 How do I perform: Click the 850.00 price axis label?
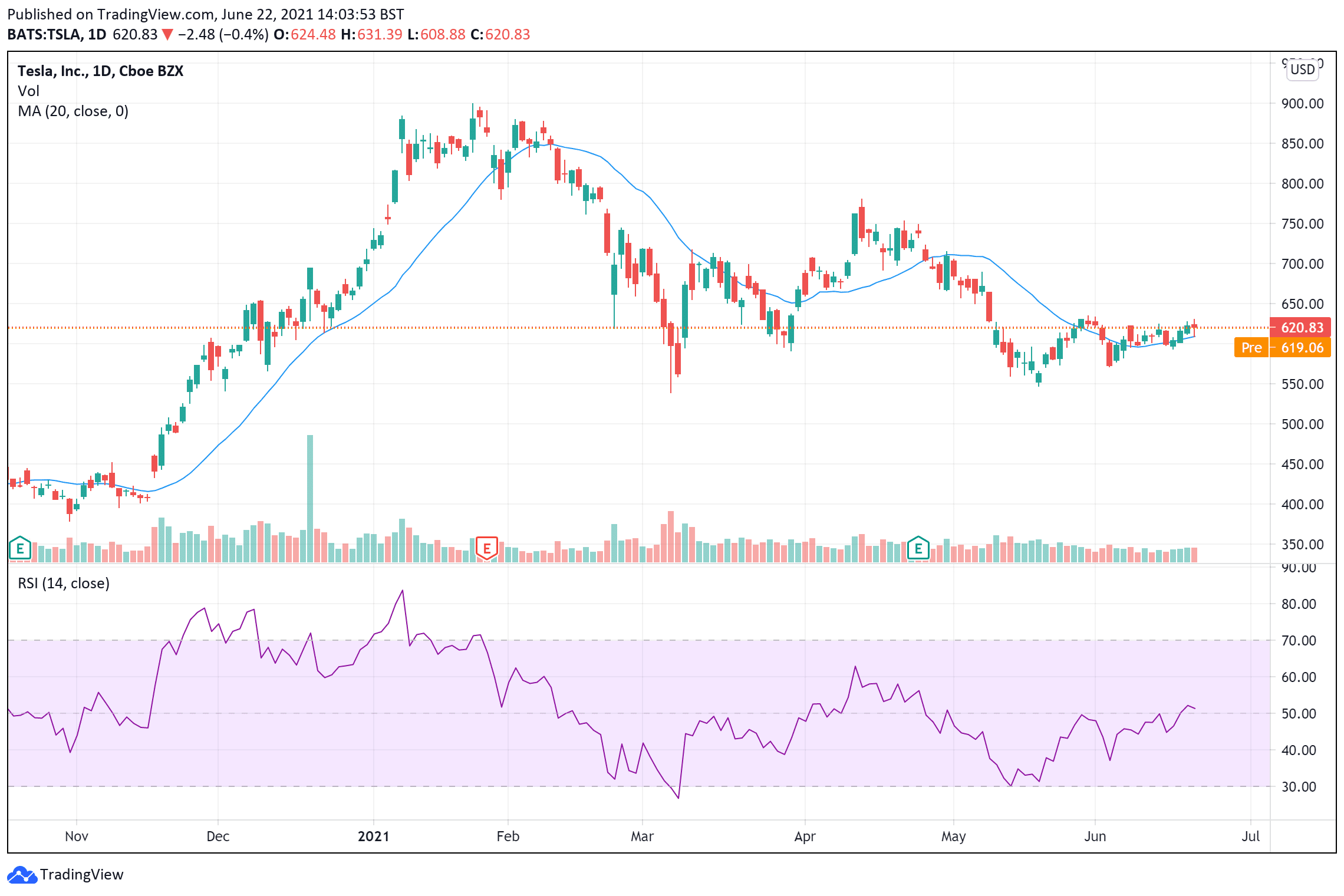coord(1302,144)
